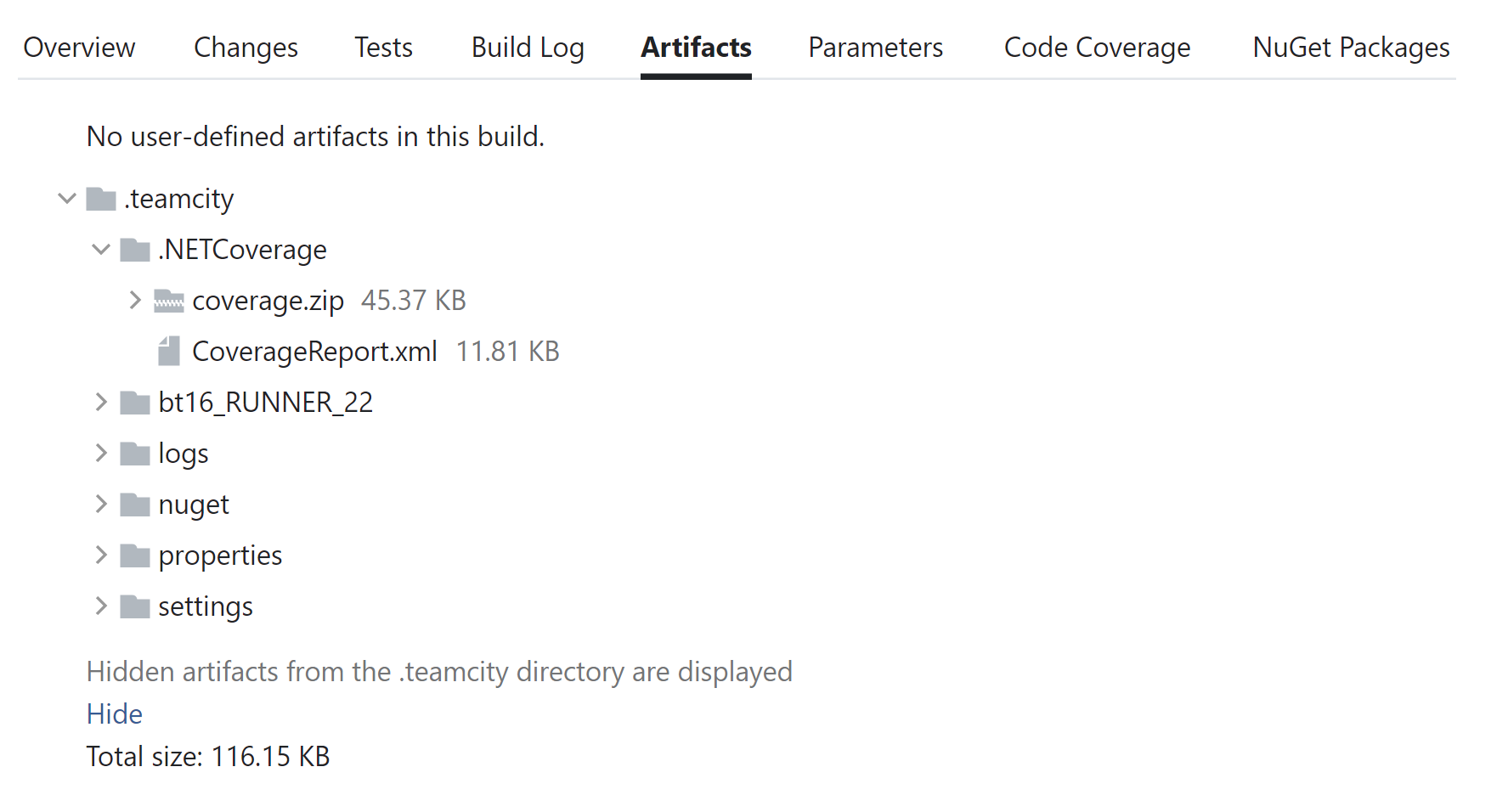Click the .teamcity folder icon
Screen dimensions: 1491x812
pos(100,198)
